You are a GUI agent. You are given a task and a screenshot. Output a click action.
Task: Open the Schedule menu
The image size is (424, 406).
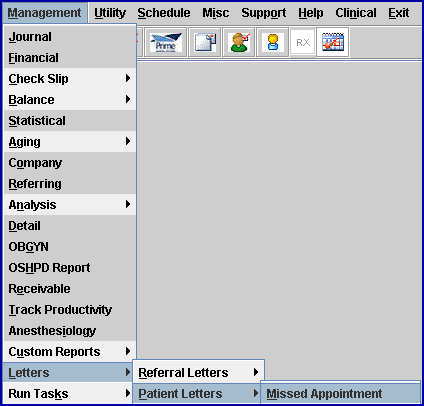164,13
